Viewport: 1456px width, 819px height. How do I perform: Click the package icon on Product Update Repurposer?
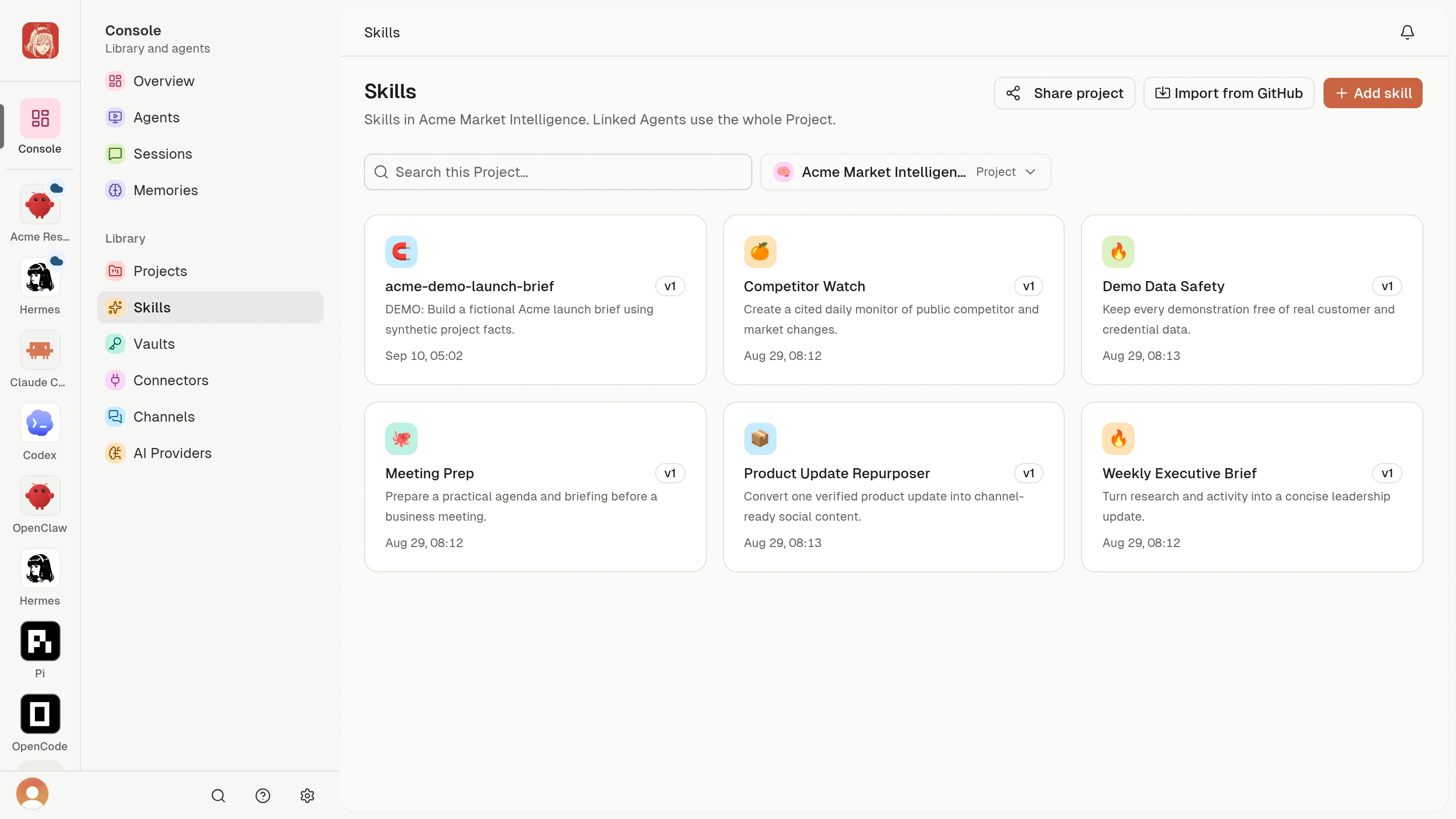point(760,439)
